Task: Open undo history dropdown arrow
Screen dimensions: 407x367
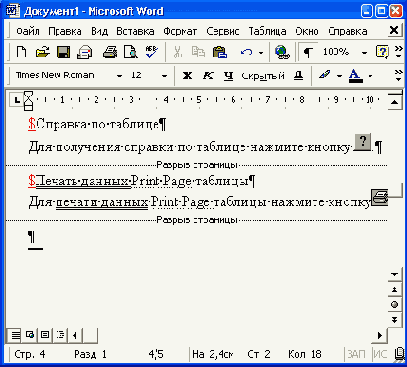Action: [x=261, y=52]
